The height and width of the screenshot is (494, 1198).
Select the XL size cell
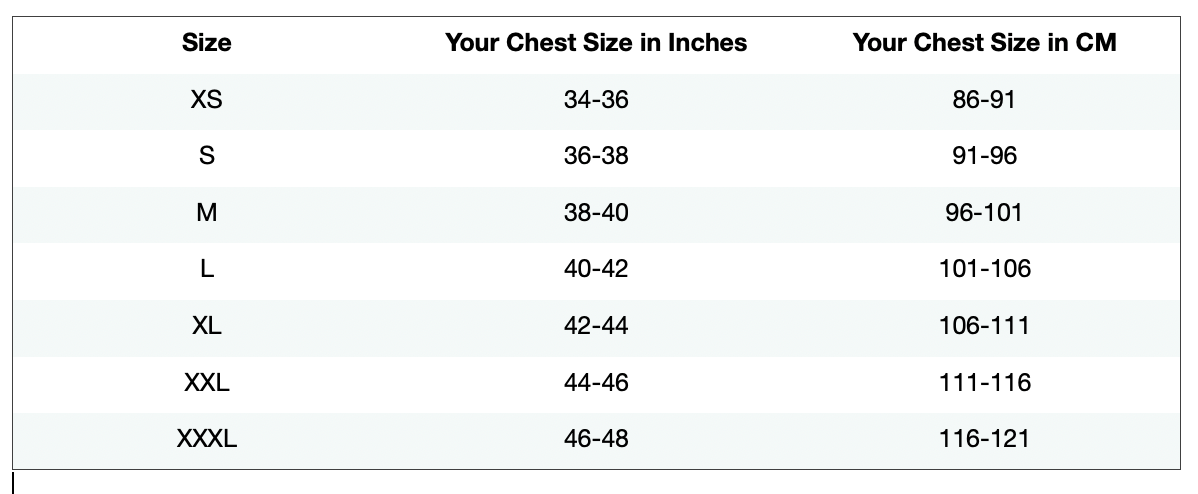(207, 326)
